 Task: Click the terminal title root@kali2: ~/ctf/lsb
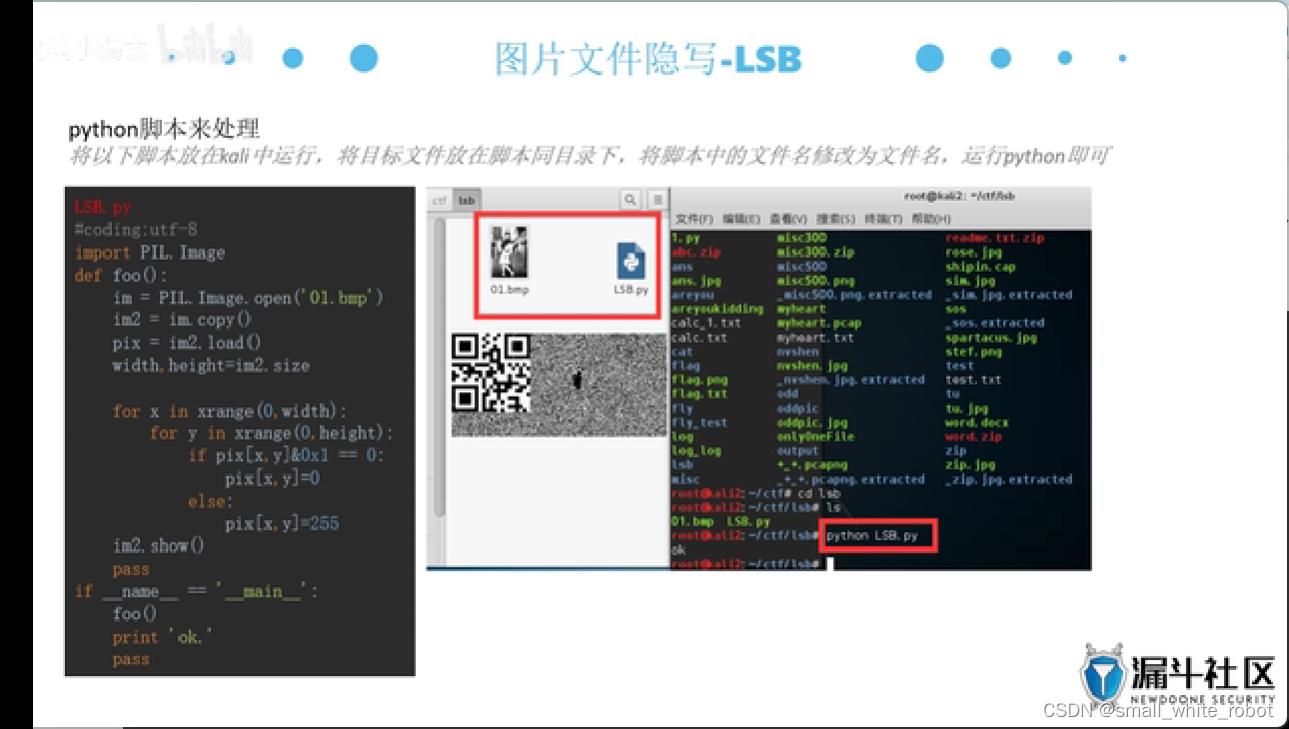959,196
